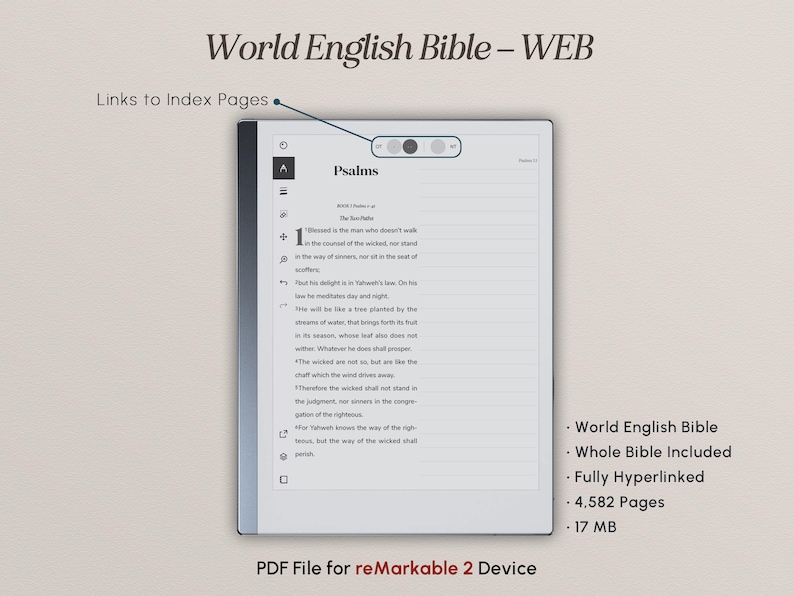Click the '4,582 Pages' bullet

point(620,502)
